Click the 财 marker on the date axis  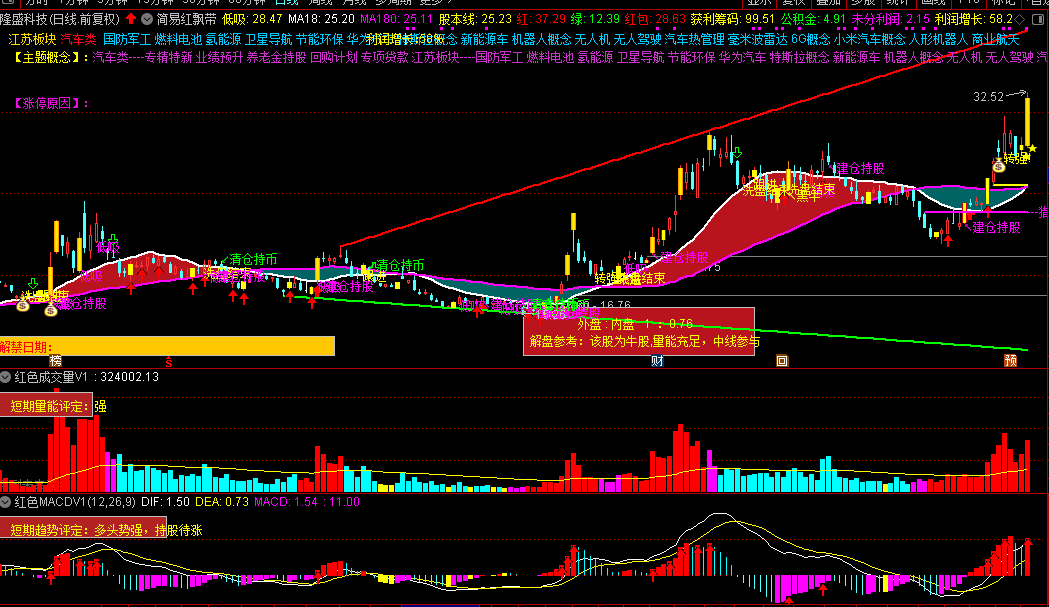pyautogui.click(x=657, y=361)
